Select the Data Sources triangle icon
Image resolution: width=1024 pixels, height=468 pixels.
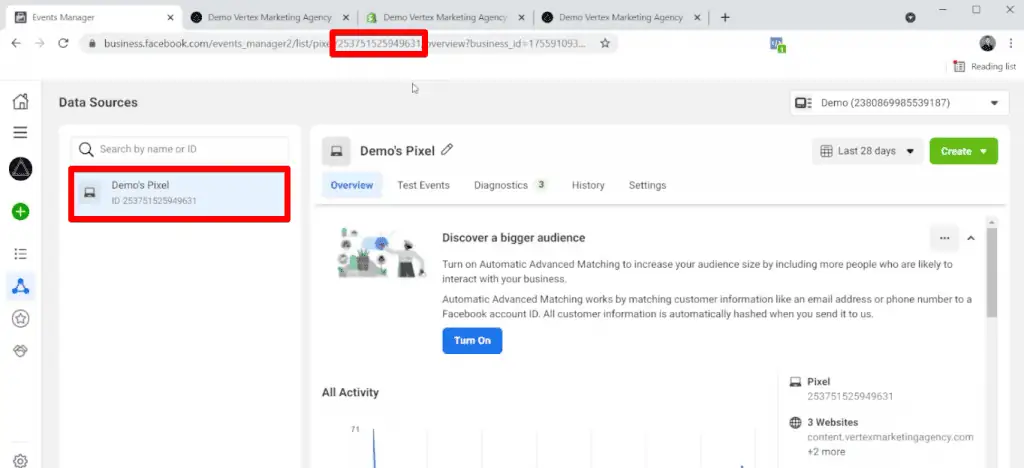coord(20,286)
